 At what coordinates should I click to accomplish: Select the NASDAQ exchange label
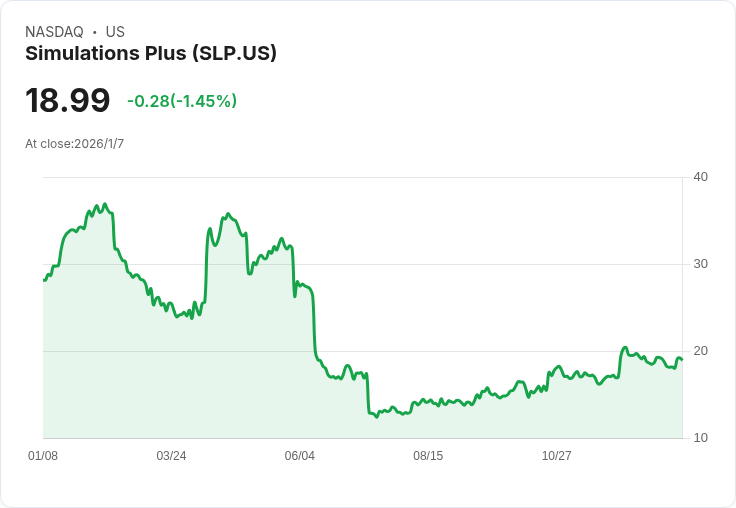click(x=54, y=32)
